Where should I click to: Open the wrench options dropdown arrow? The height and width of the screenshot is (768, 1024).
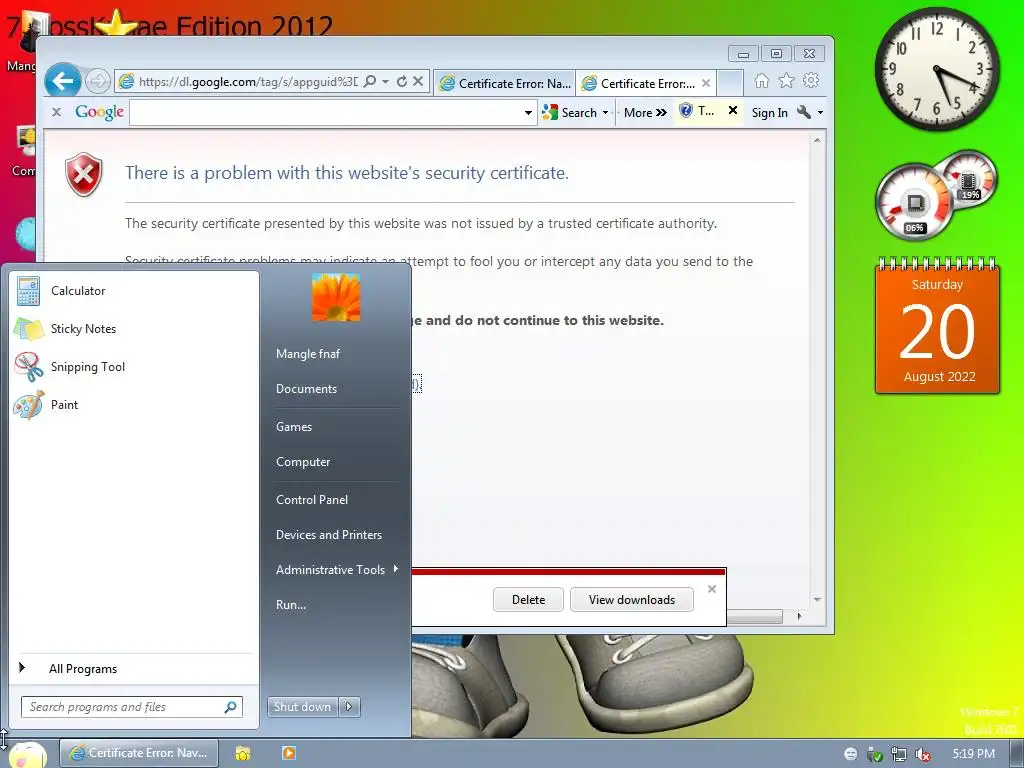tap(820, 113)
